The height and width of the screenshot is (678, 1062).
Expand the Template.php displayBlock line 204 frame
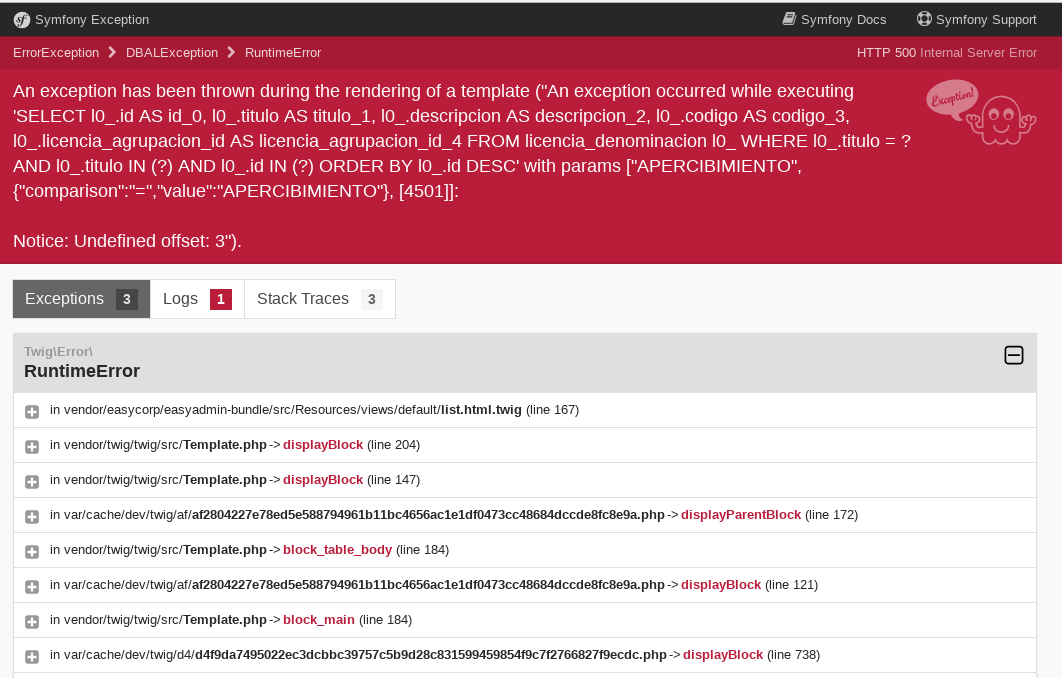click(x=32, y=446)
